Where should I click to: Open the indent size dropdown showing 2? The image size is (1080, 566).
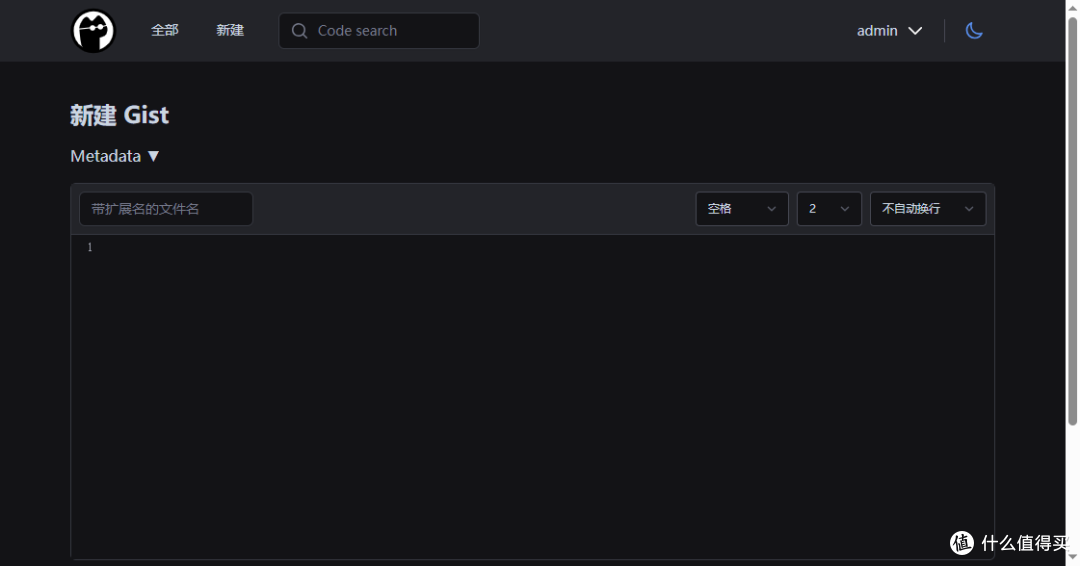click(829, 209)
